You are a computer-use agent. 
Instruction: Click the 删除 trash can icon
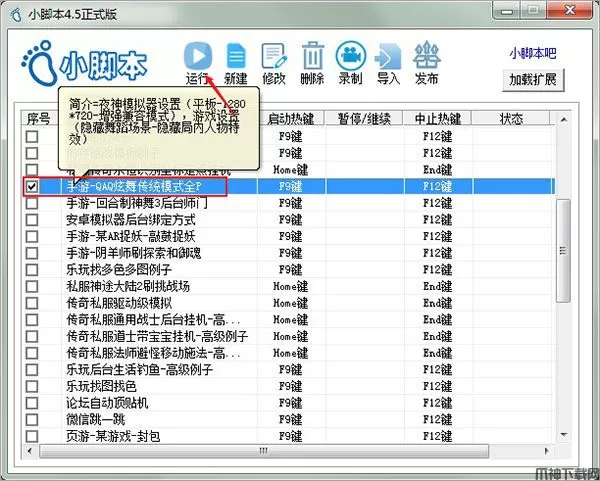tap(313, 56)
